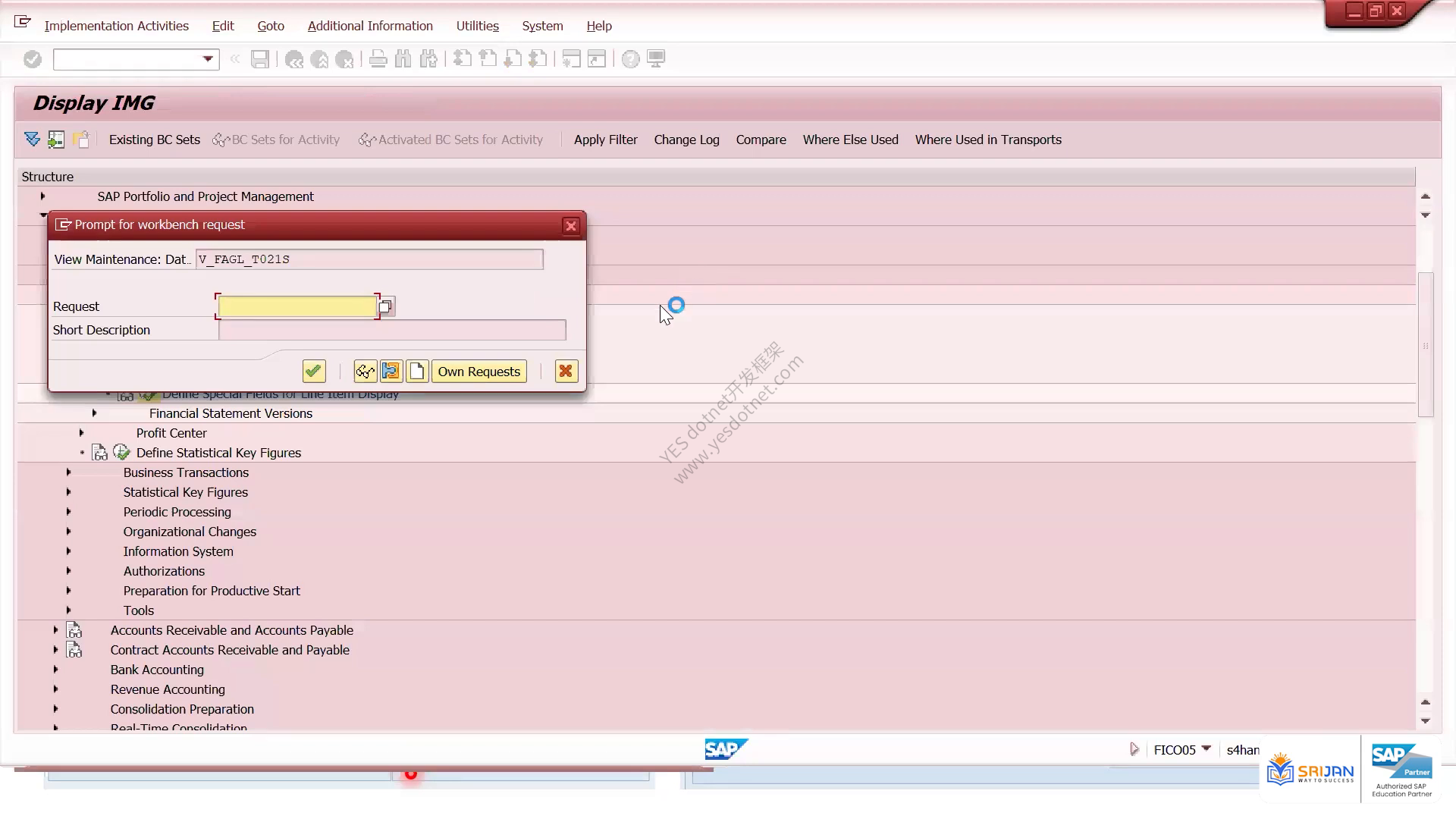The height and width of the screenshot is (819, 1456).
Task: Click the vertical scrollbar of the structure tree
Action: (1426, 345)
